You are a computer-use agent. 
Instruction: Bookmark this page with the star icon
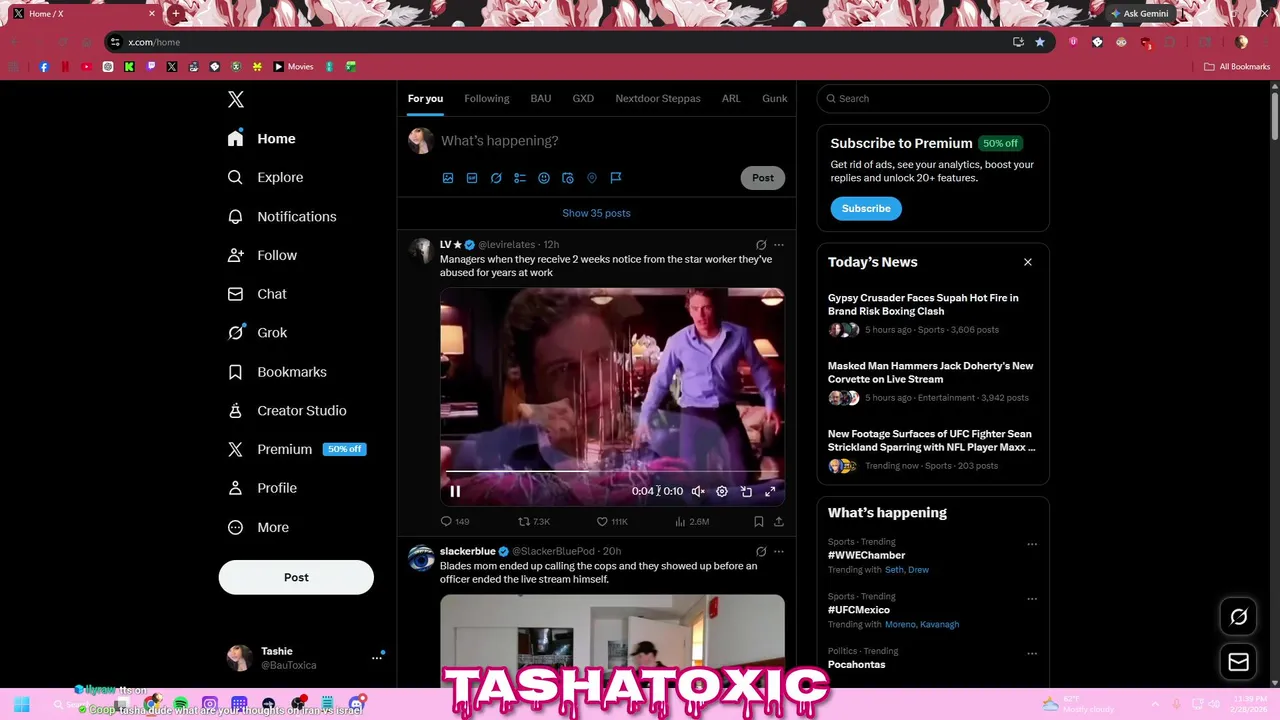point(1040,42)
